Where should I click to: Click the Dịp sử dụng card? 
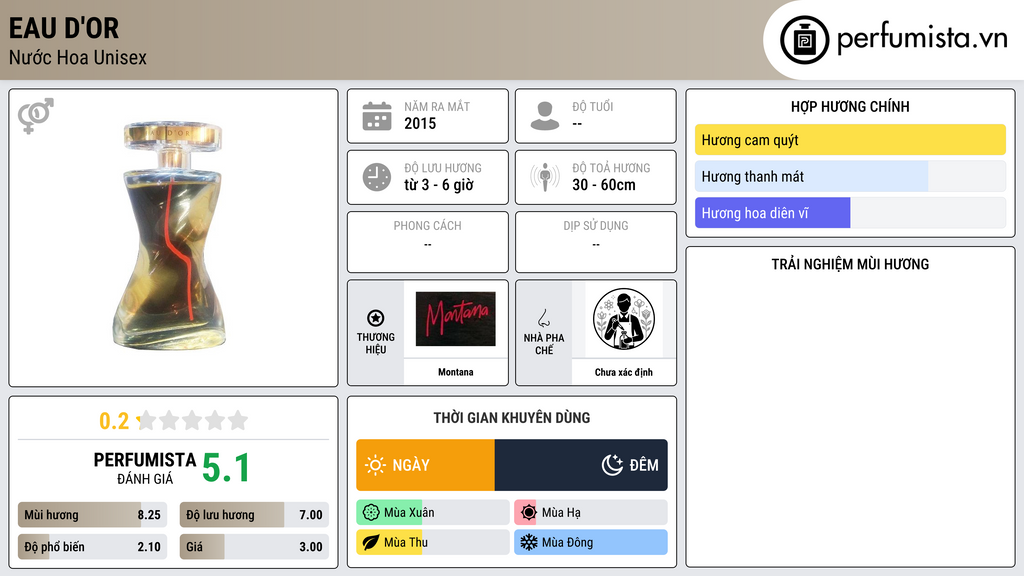coord(596,242)
